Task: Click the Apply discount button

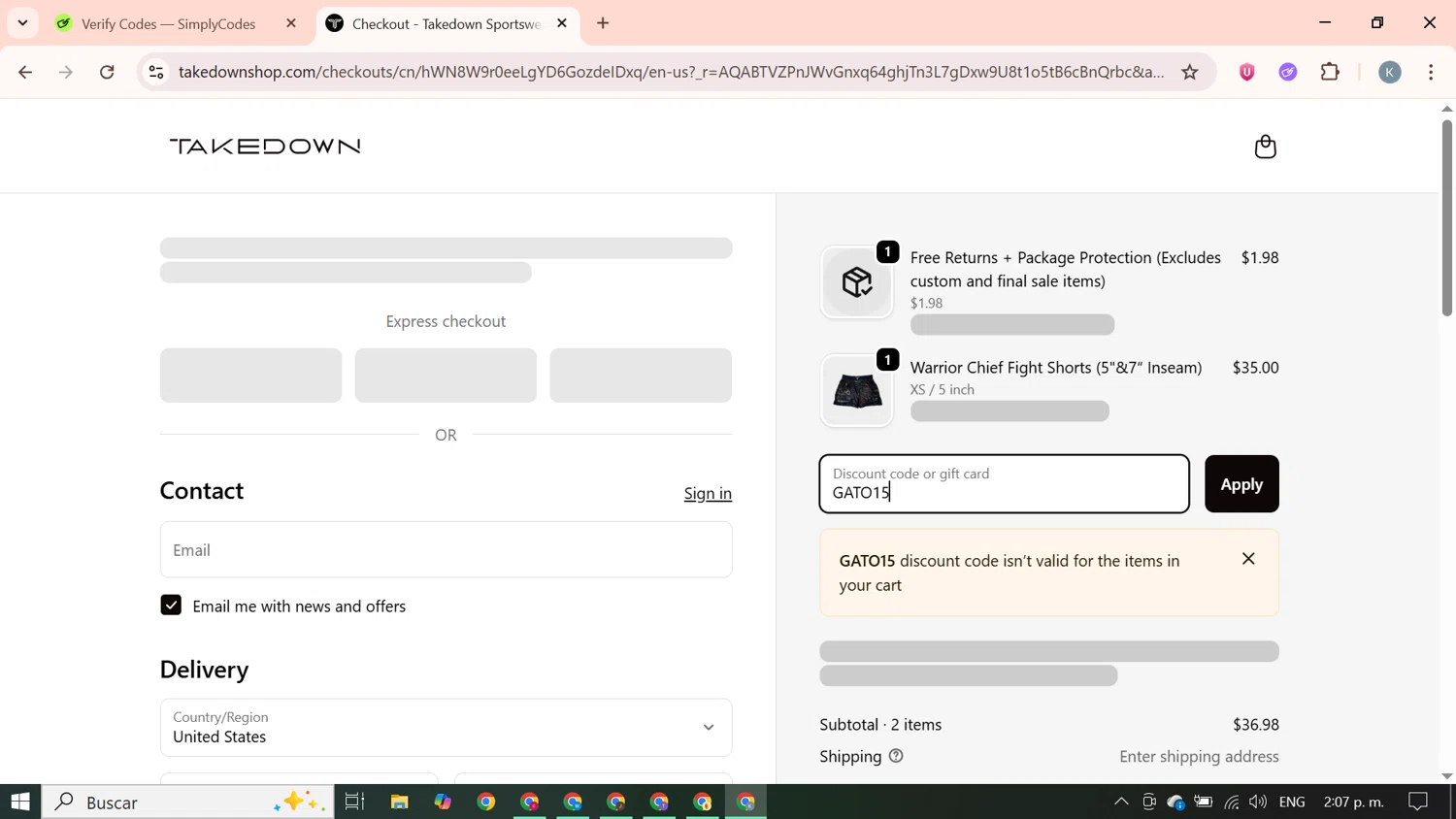Action: [x=1241, y=484]
